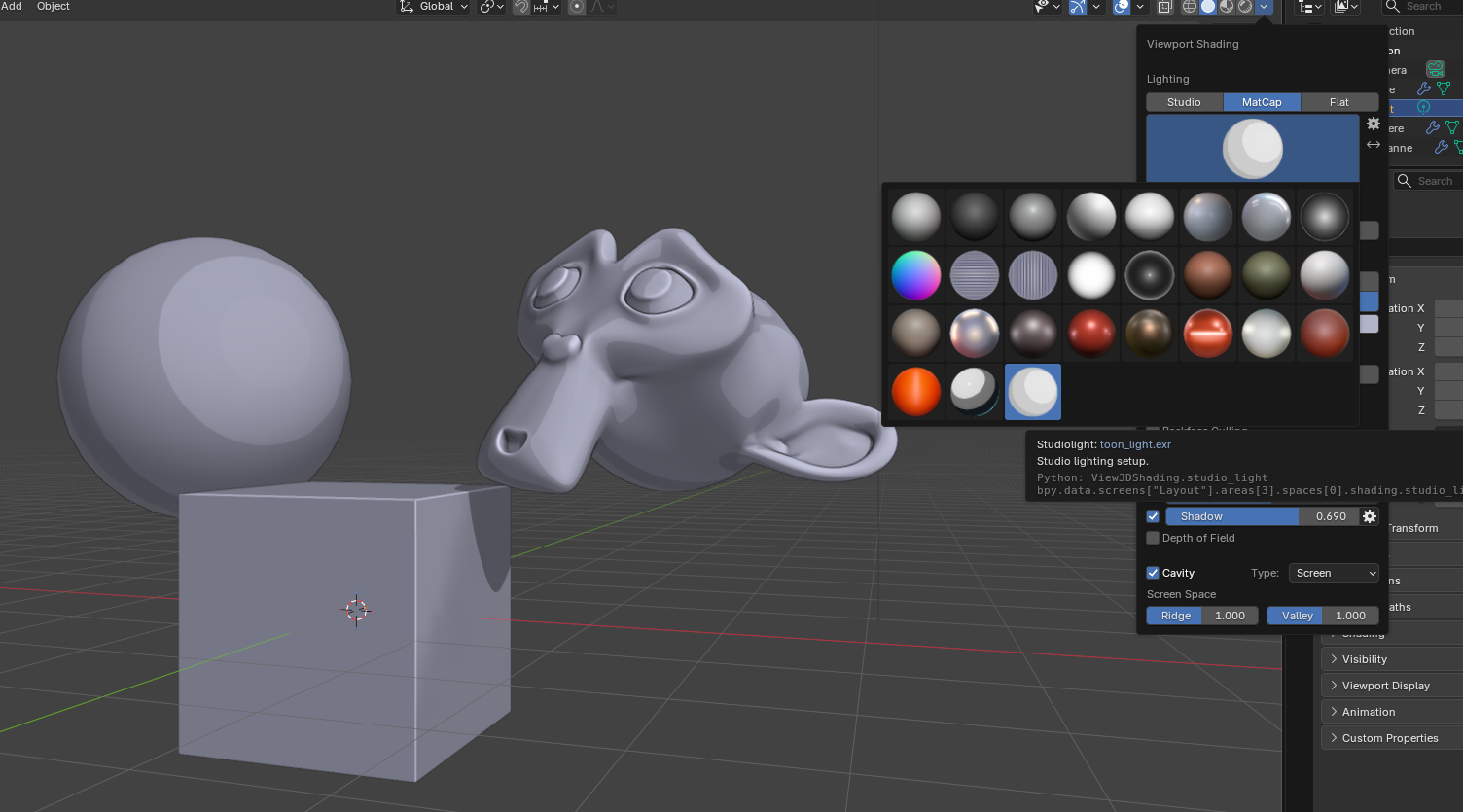The height and width of the screenshot is (812, 1463).
Task: Toggle X-ray mode
Action: click(x=1164, y=7)
